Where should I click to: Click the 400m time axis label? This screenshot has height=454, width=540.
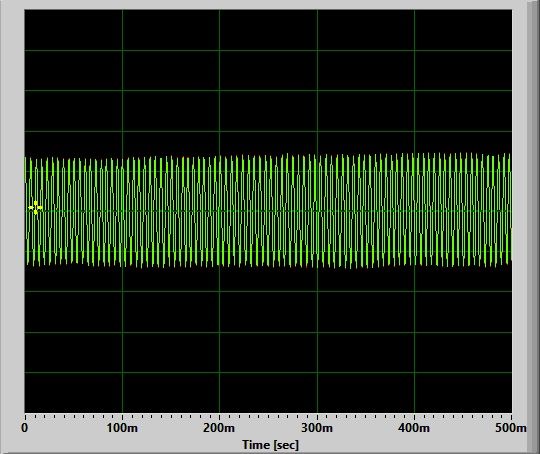414,428
